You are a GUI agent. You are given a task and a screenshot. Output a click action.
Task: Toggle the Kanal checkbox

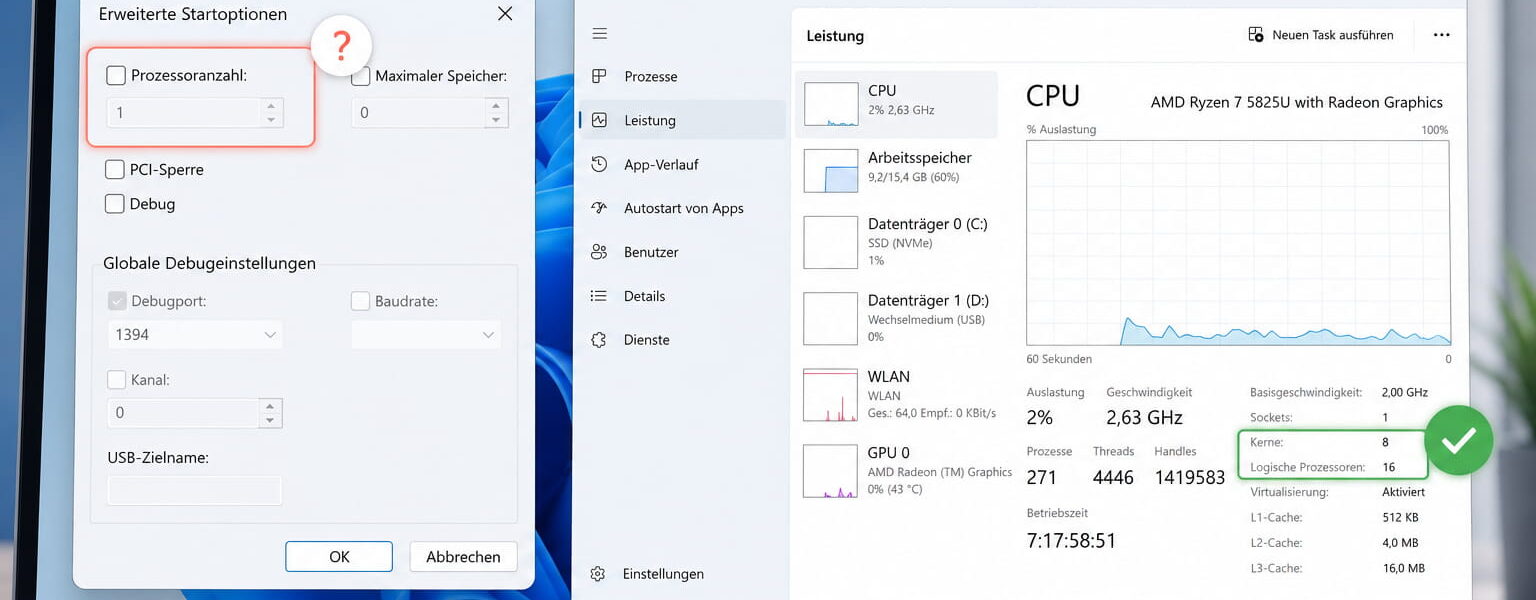(117, 380)
